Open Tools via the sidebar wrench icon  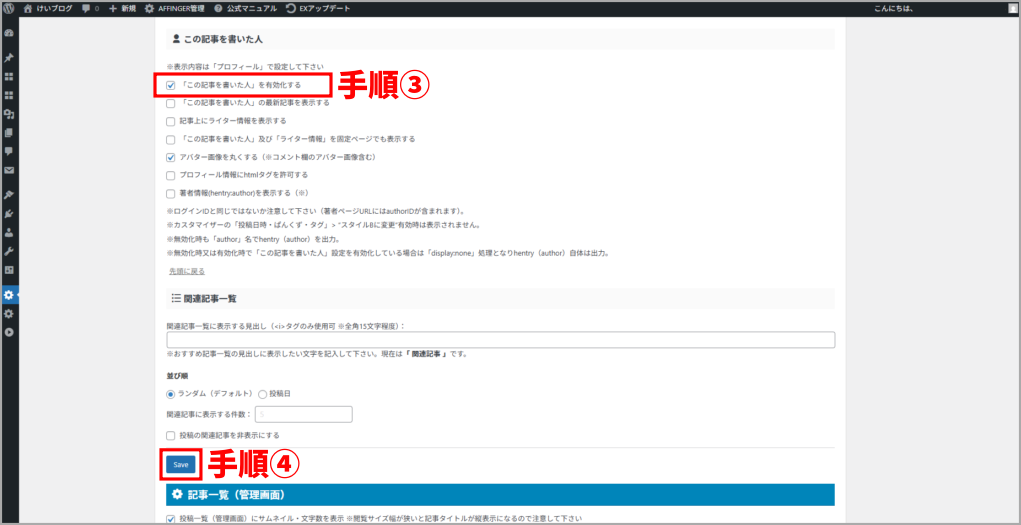coord(9,251)
